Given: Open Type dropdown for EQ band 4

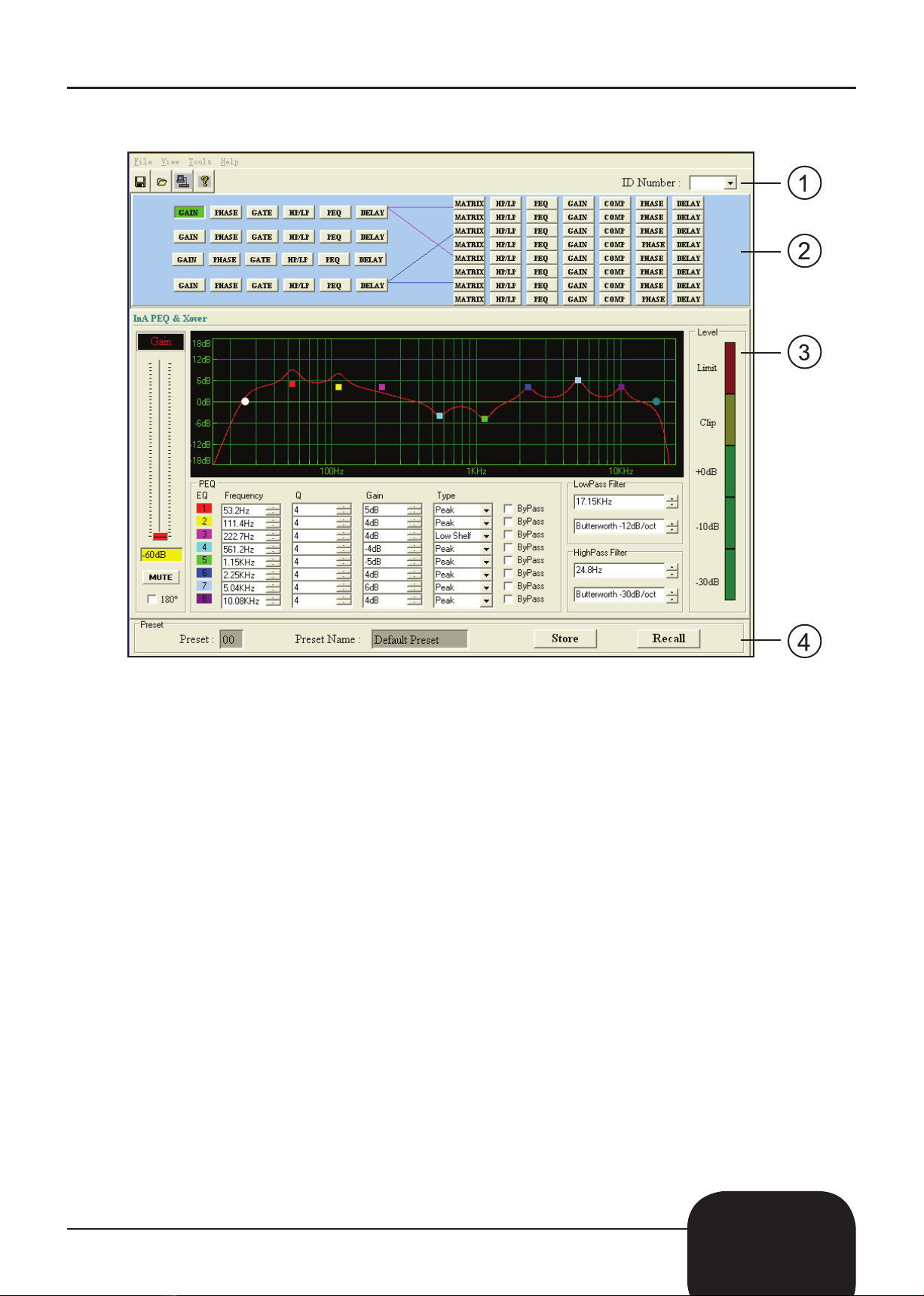Looking at the screenshot, I should [x=486, y=549].
